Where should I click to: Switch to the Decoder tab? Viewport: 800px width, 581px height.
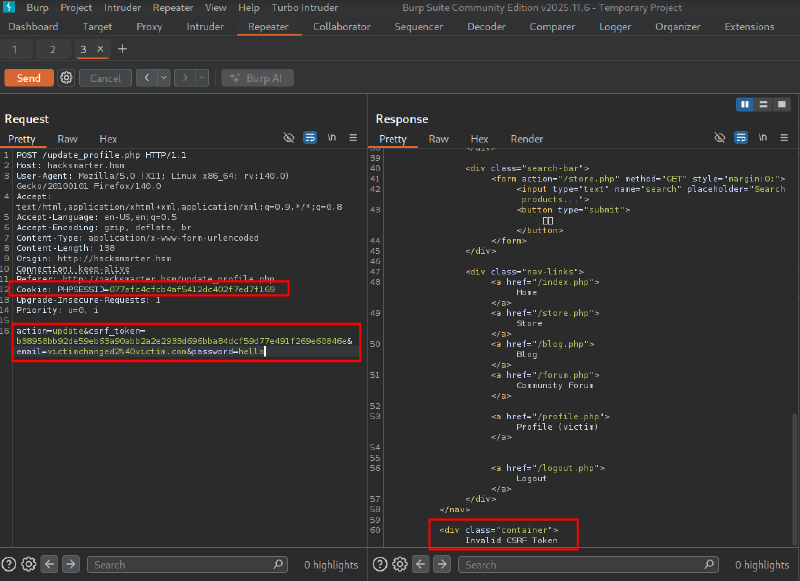pos(486,27)
